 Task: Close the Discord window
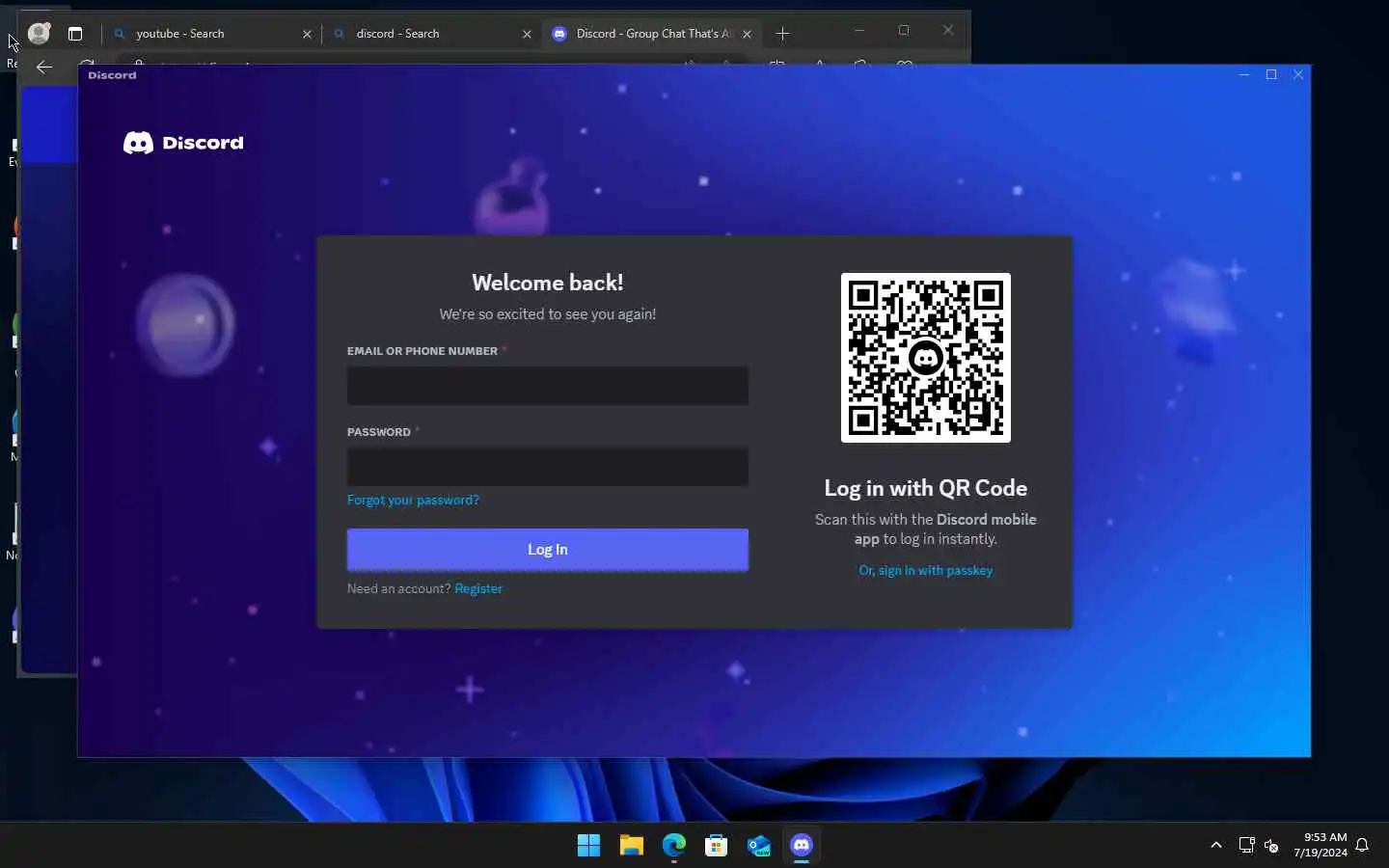[x=1298, y=74]
